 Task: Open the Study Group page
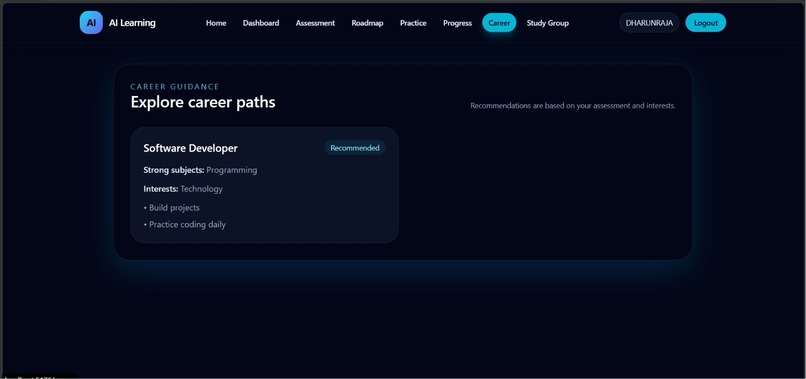tap(547, 23)
